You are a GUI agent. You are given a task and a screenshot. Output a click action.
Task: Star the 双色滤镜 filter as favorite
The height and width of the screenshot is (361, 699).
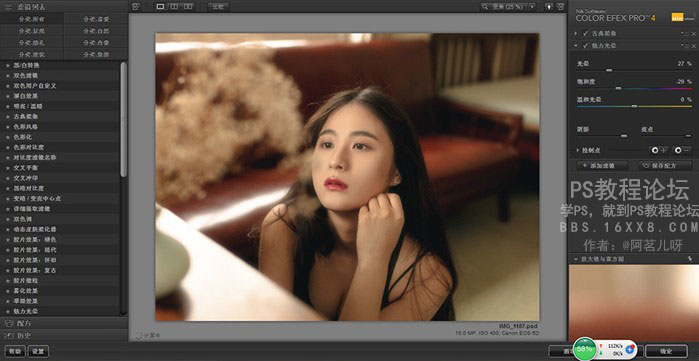coord(8,76)
